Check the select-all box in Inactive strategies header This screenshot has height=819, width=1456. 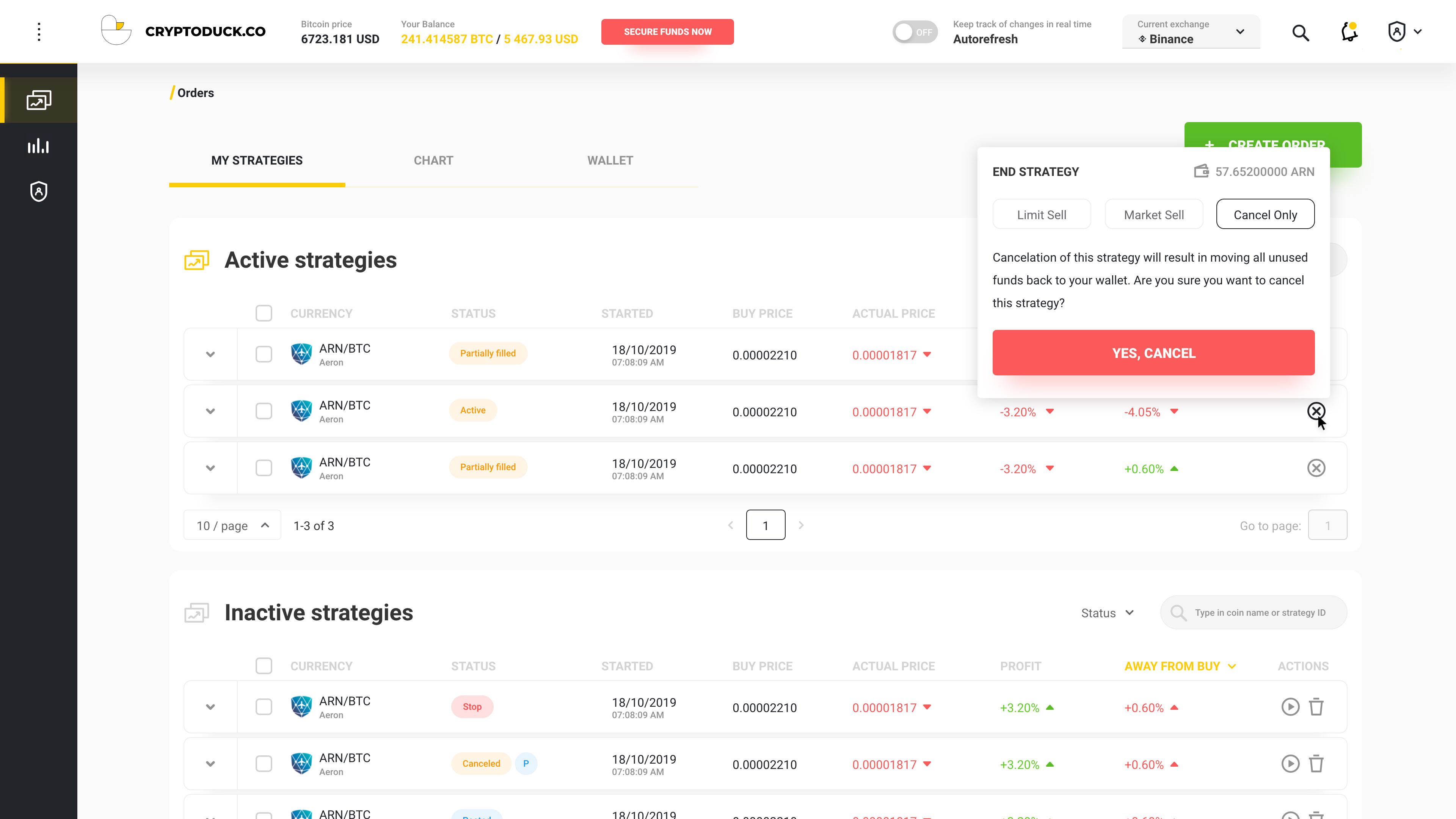(264, 666)
